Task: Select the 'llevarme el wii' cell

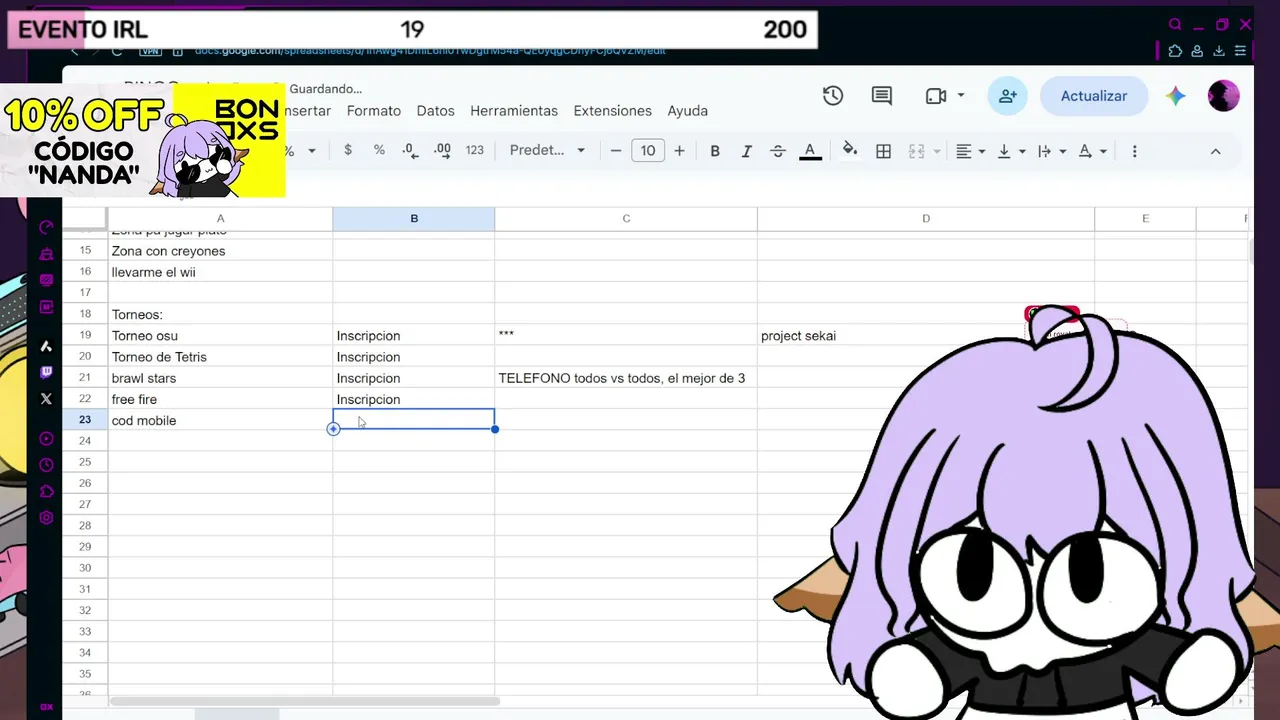Action: pos(220,272)
